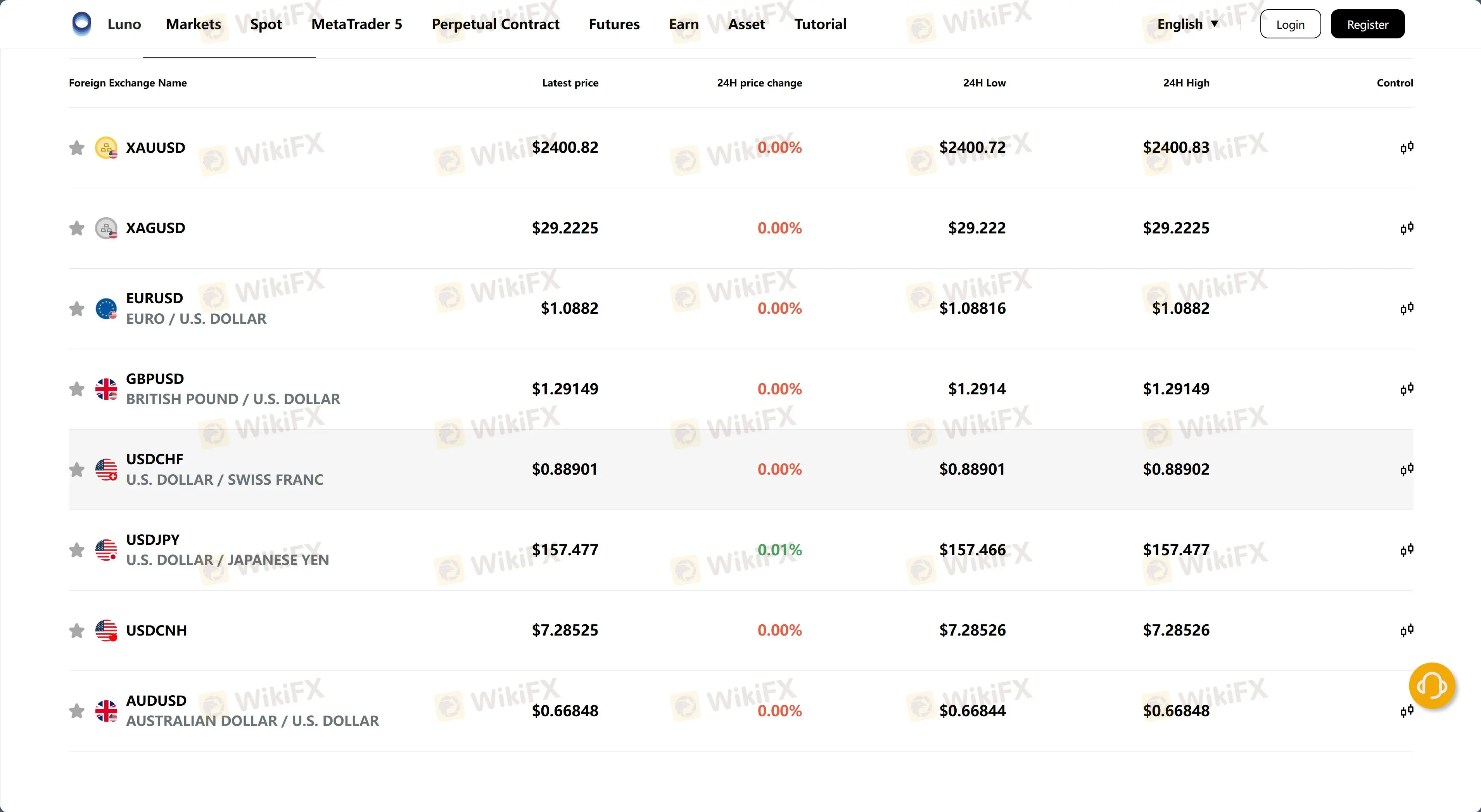This screenshot has height=812, width=1481.
Task: Click the USDCNH flag icon
Action: pos(106,631)
